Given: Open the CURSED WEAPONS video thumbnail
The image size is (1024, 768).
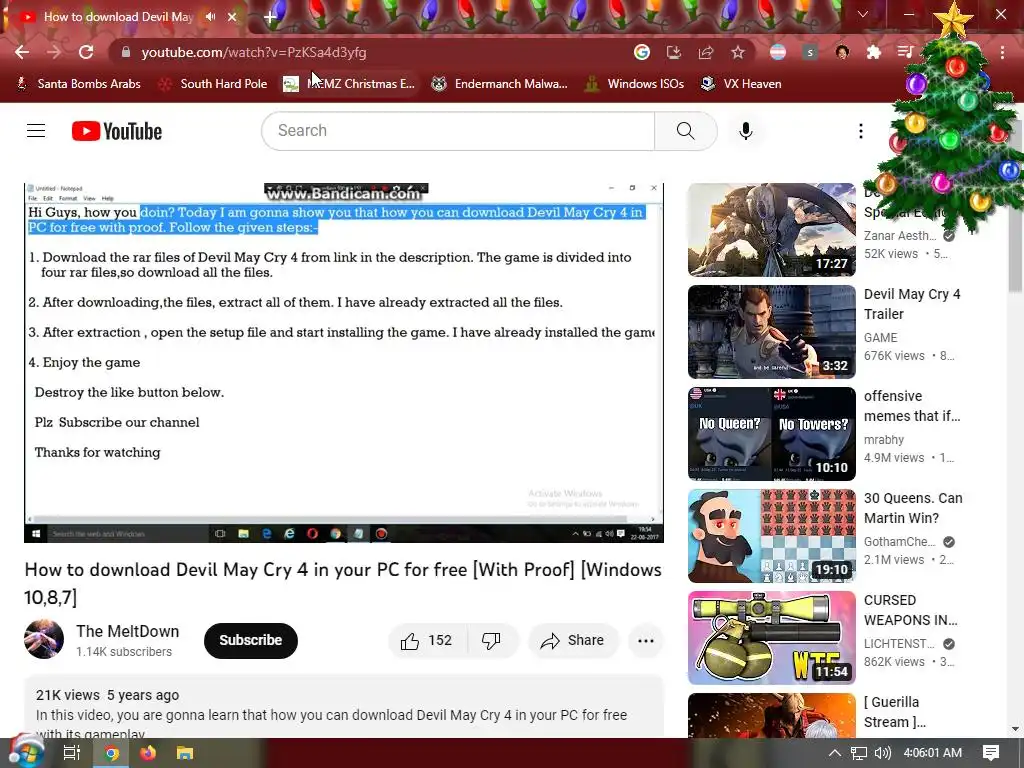Looking at the screenshot, I should (772, 637).
